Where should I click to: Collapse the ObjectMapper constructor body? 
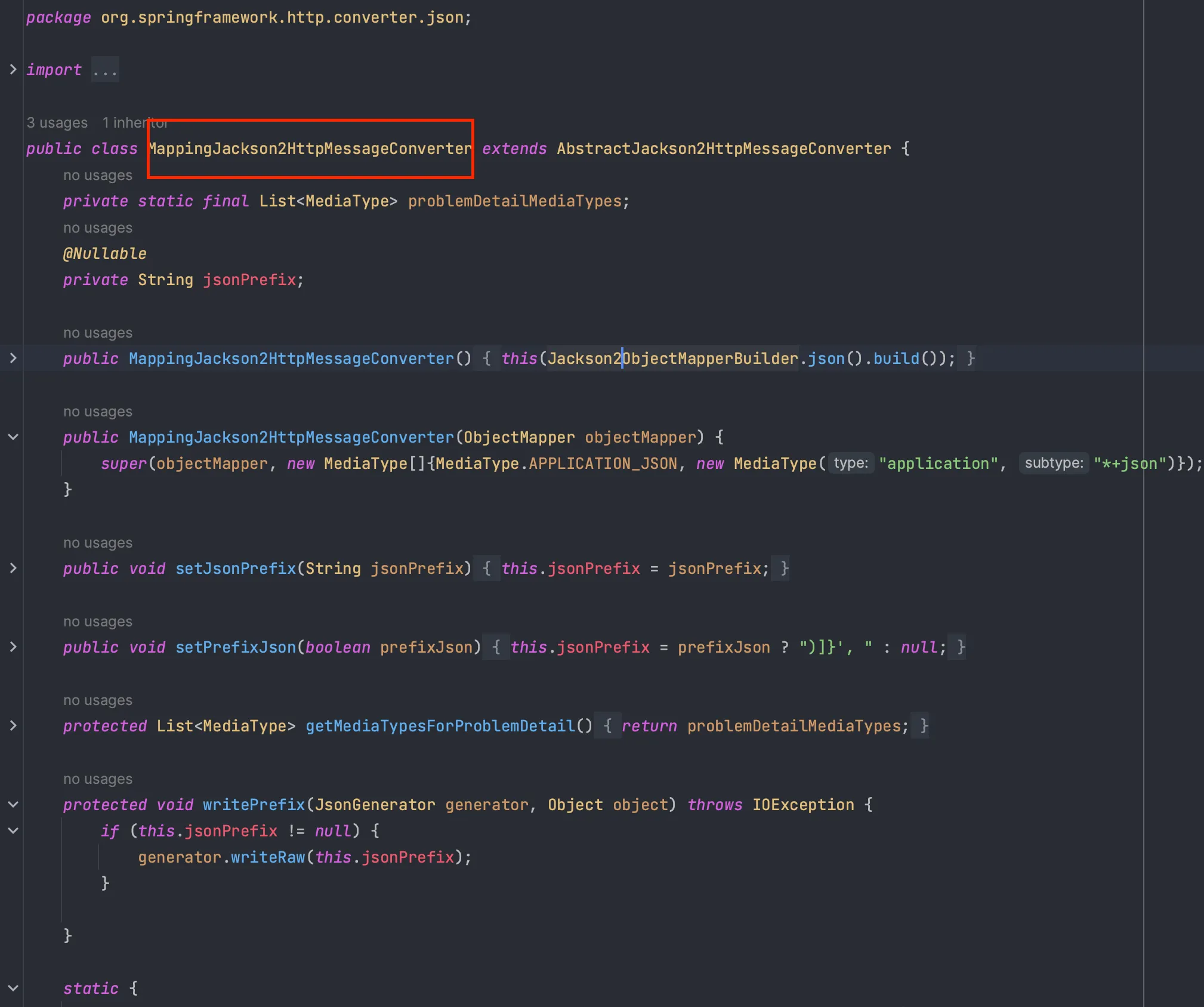tap(13, 437)
